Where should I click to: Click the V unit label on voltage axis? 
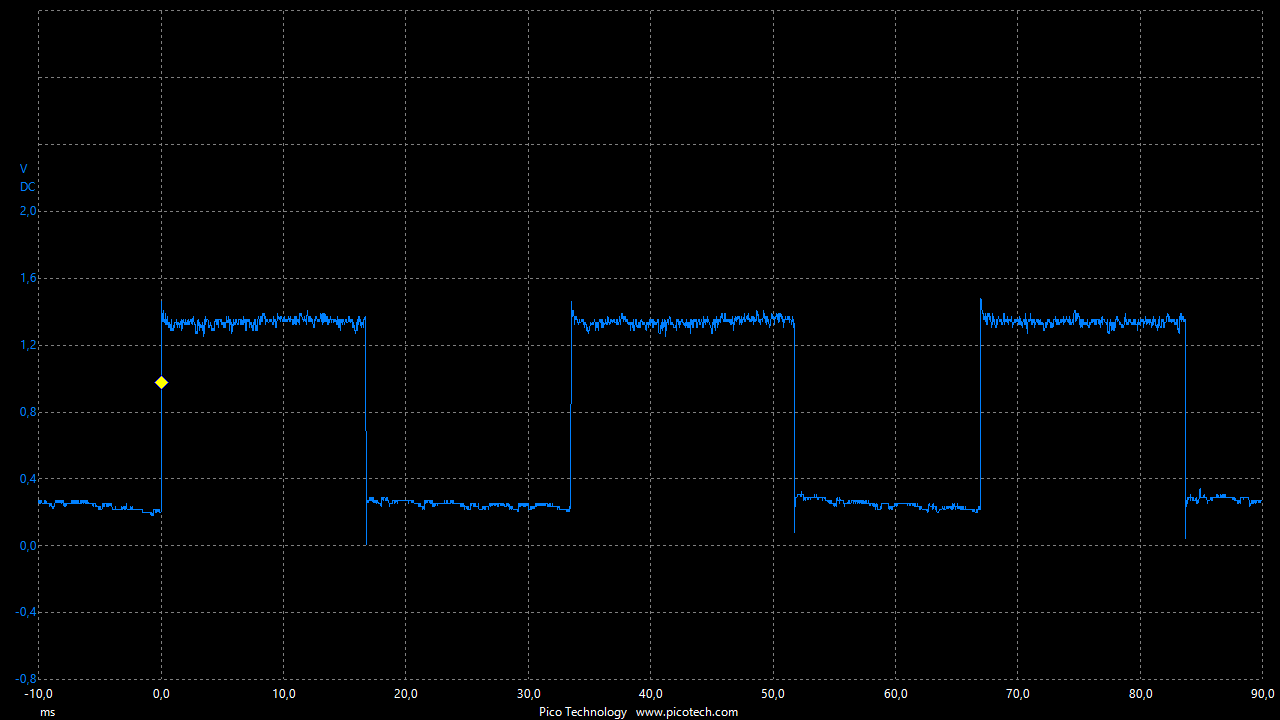pyautogui.click(x=24, y=169)
